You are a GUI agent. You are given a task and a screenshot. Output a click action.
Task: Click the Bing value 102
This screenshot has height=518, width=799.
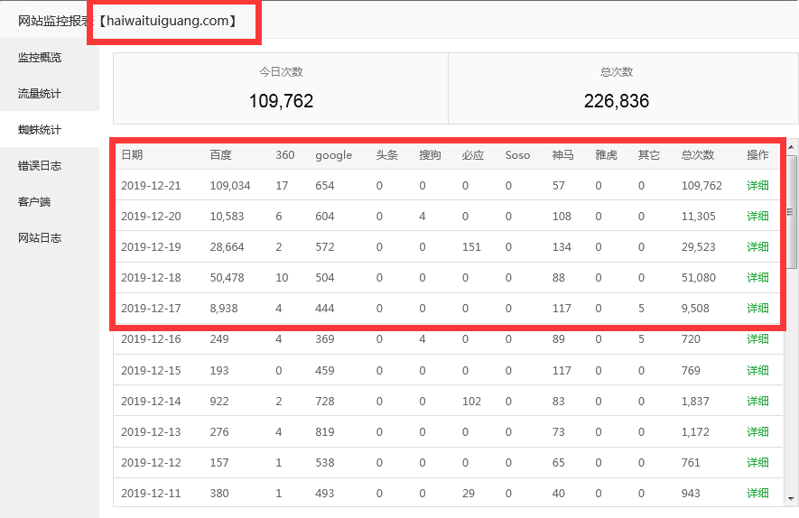(471, 401)
